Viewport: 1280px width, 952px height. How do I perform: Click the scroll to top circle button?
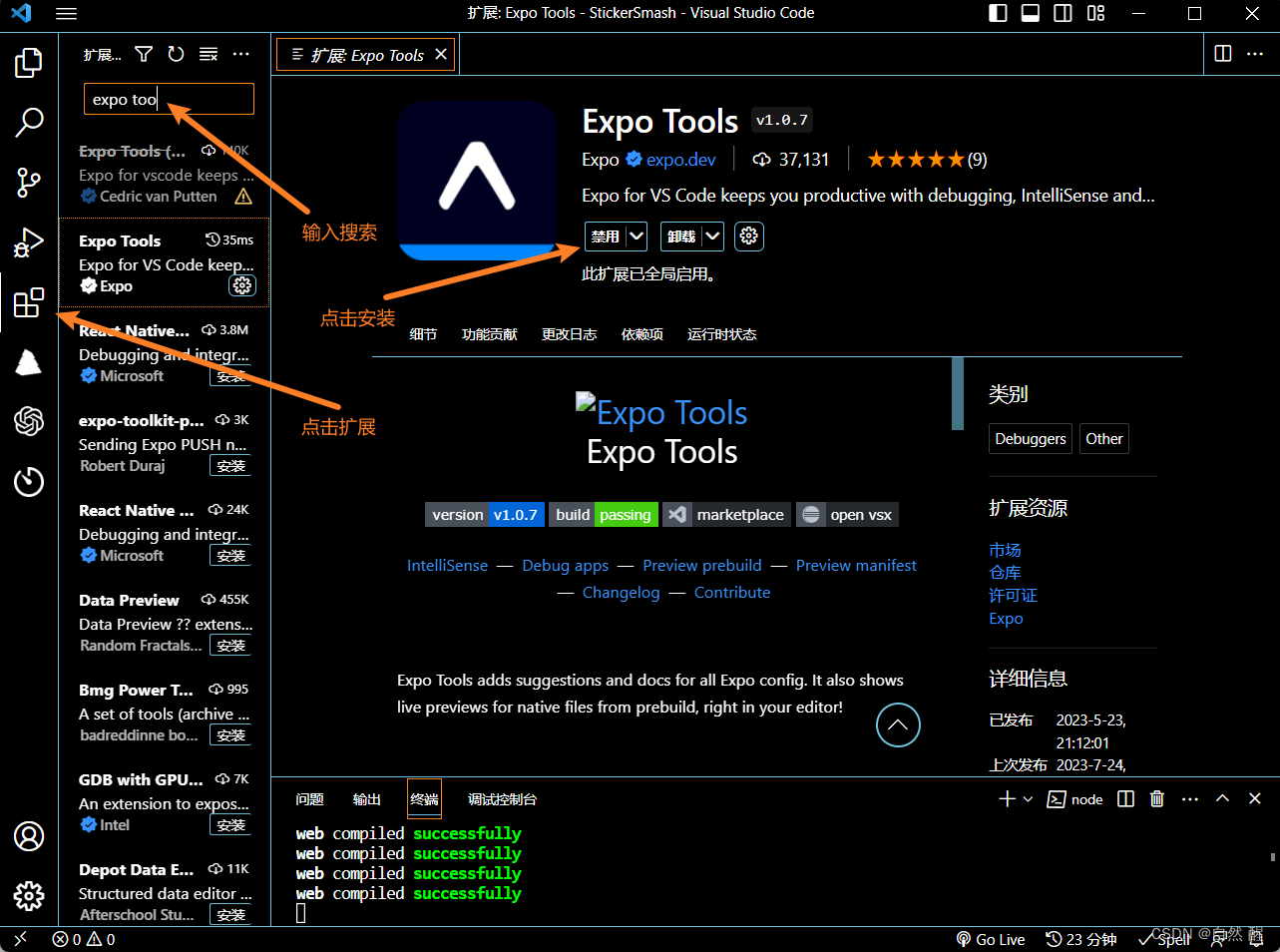click(x=898, y=725)
